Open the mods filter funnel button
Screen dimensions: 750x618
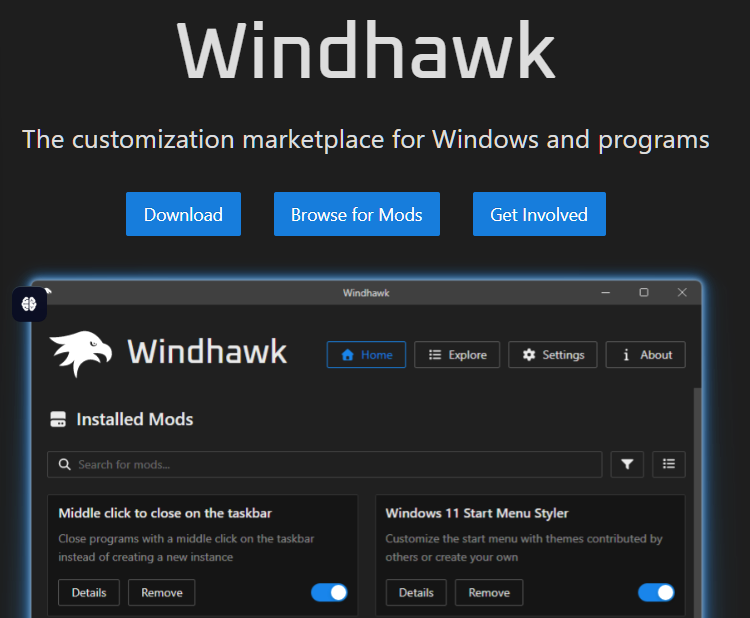[x=627, y=464]
